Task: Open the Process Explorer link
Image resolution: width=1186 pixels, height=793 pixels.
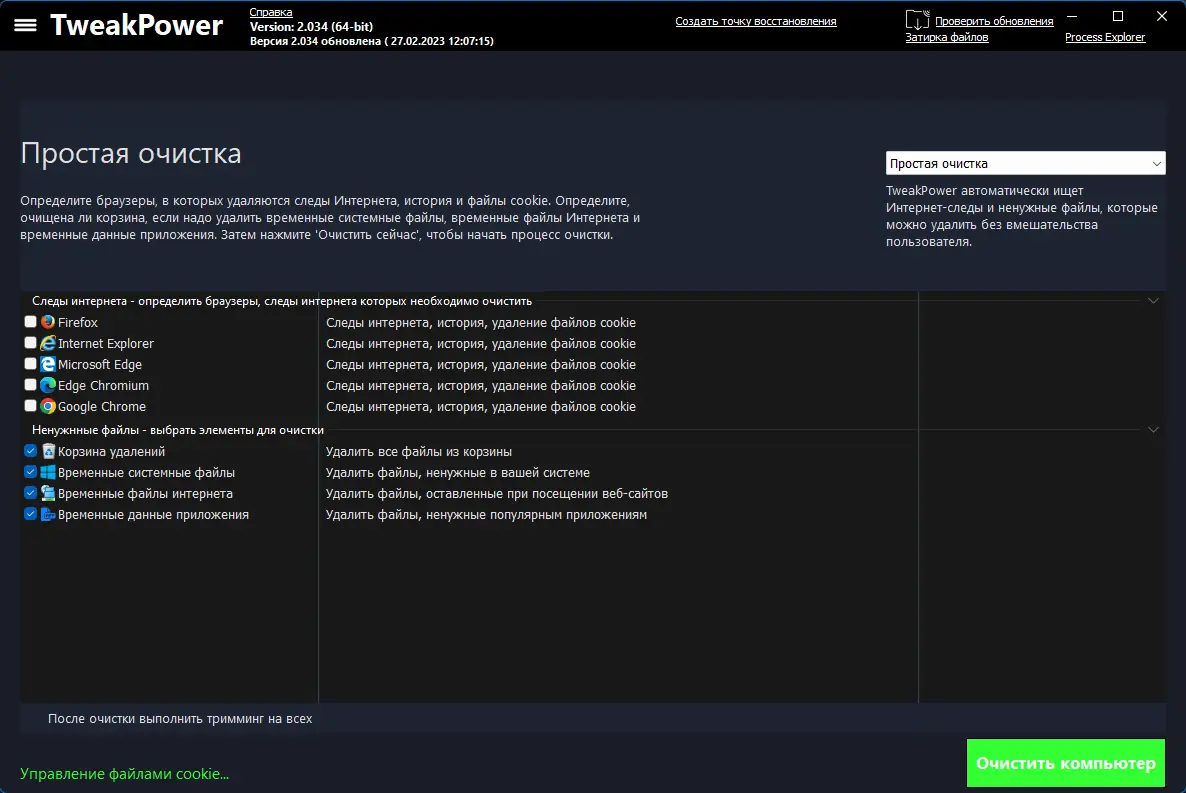Action: (x=1104, y=37)
